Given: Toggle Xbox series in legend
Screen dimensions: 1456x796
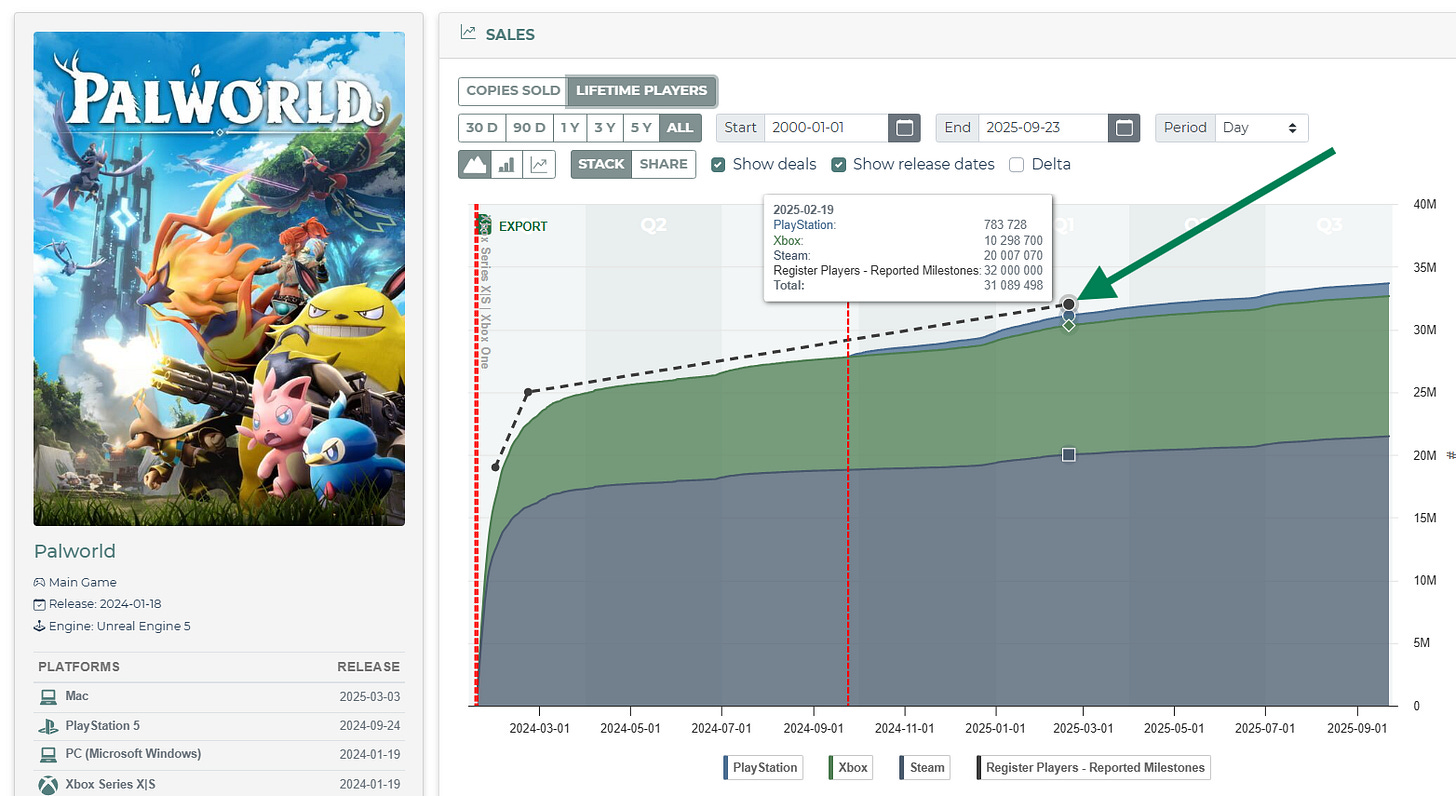Looking at the screenshot, I should (849, 767).
